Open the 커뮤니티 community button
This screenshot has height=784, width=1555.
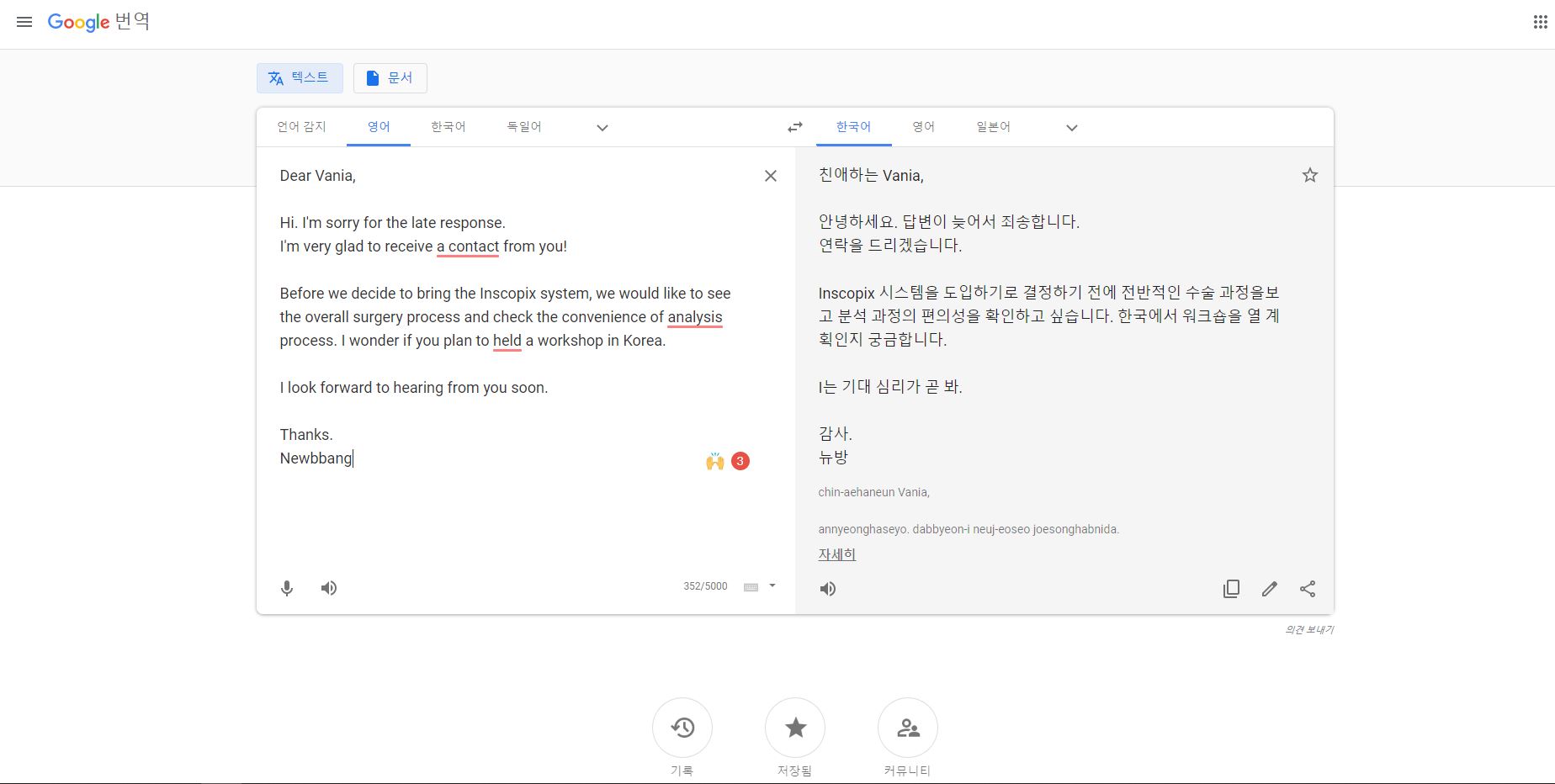[x=908, y=728]
